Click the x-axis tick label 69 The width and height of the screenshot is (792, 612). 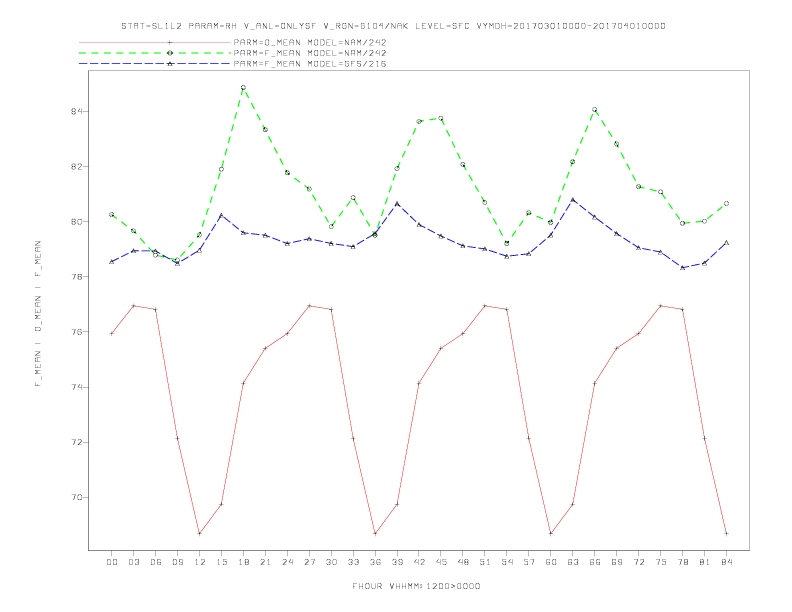point(617,562)
